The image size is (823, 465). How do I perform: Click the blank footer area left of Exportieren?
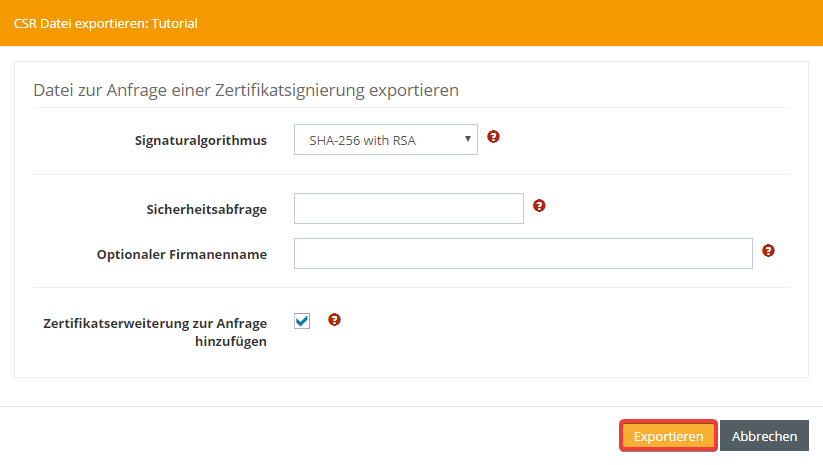tap(300, 436)
